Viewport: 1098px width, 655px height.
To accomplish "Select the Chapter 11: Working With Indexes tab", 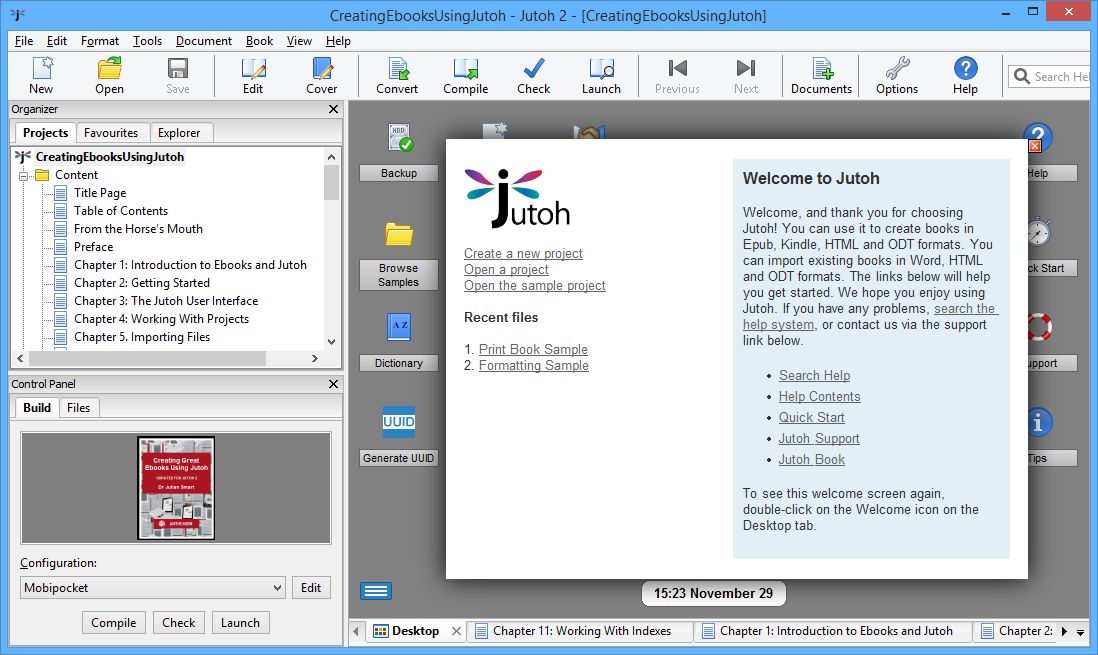I will point(582,631).
